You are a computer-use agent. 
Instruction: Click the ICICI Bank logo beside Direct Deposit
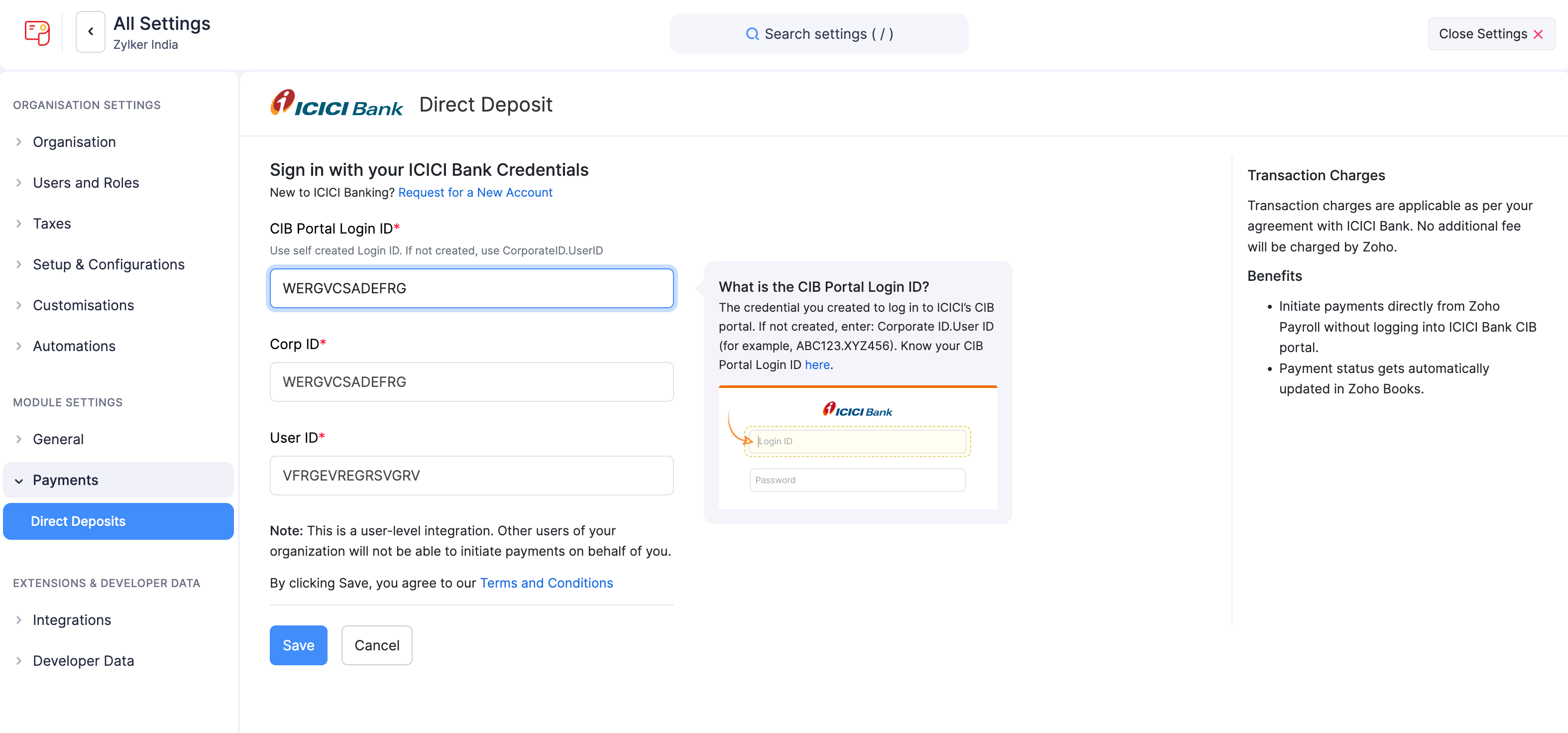pos(336,103)
